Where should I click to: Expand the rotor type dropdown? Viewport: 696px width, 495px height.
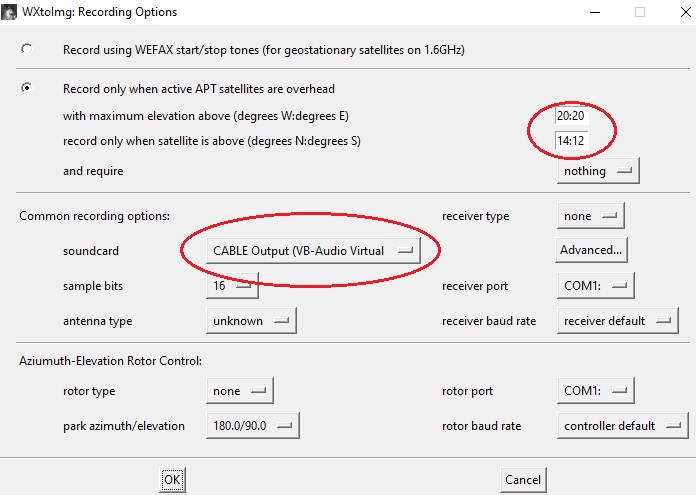pyautogui.click(x=238, y=391)
